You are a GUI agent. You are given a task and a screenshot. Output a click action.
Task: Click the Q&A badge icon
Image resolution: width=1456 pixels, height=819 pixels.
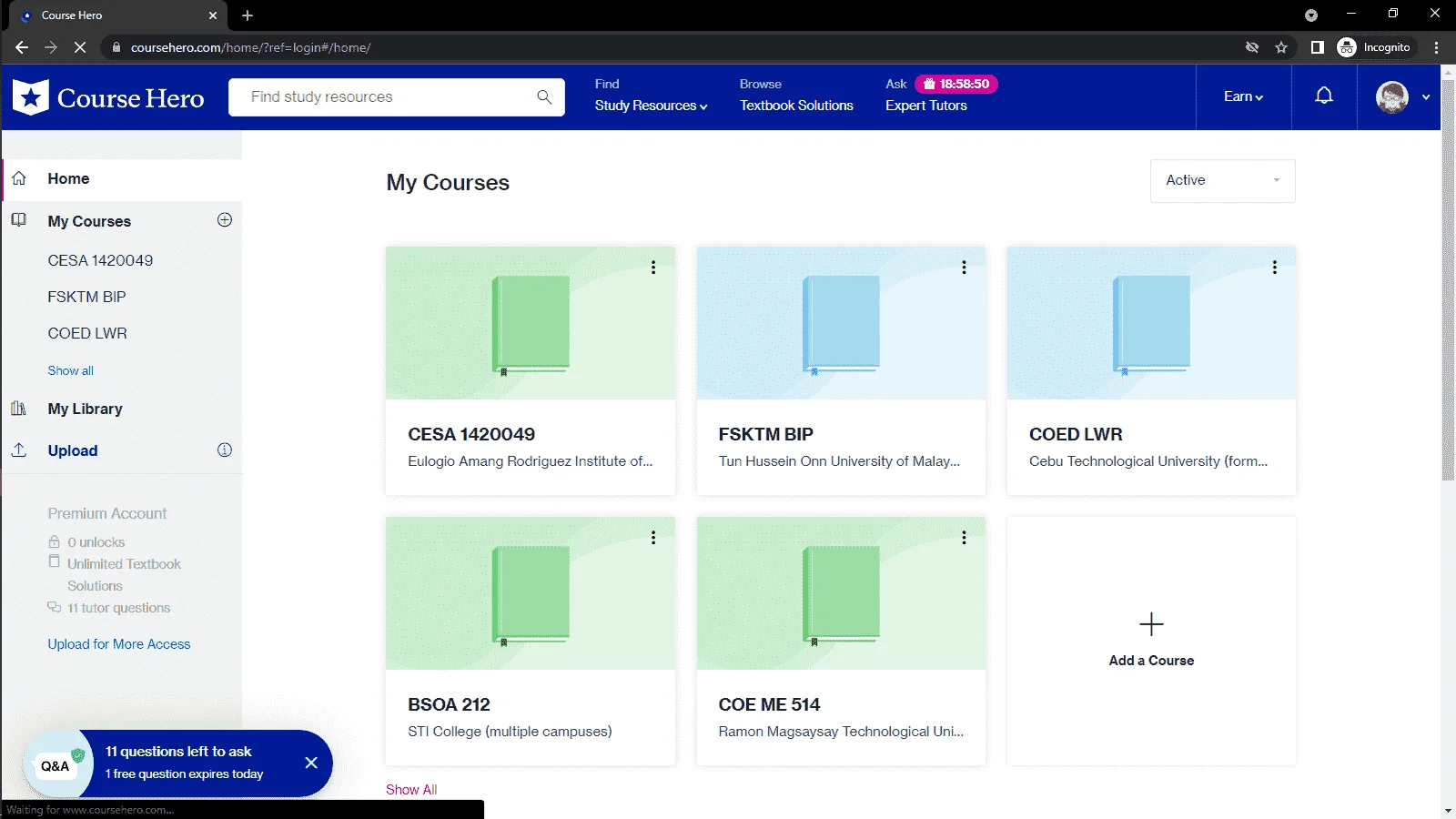(x=56, y=764)
